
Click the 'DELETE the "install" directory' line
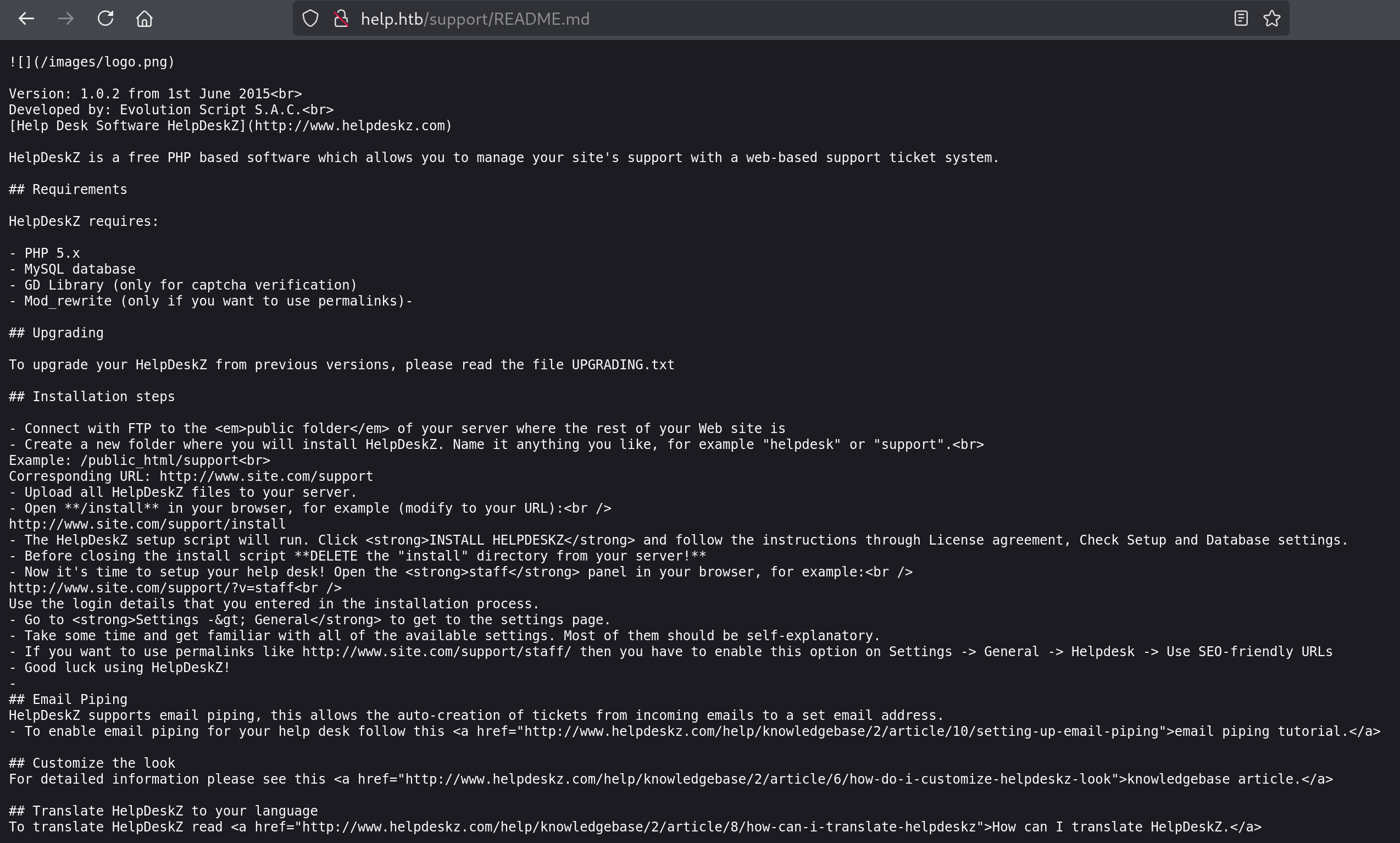click(357, 555)
